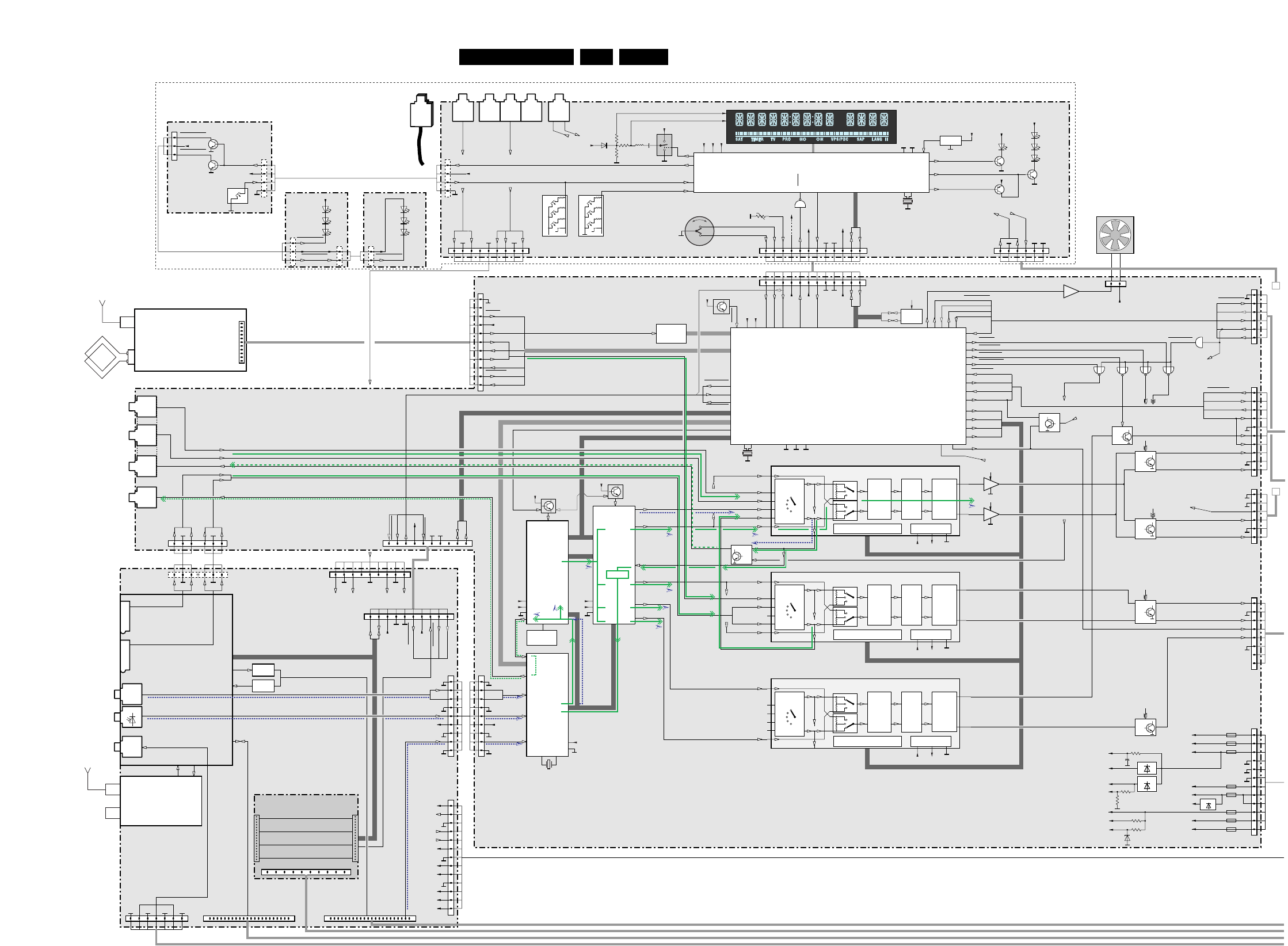This screenshot has height=946, width=1288.
Task: Click the gray relay switch box beside the display
Action: click(x=664, y=145)
